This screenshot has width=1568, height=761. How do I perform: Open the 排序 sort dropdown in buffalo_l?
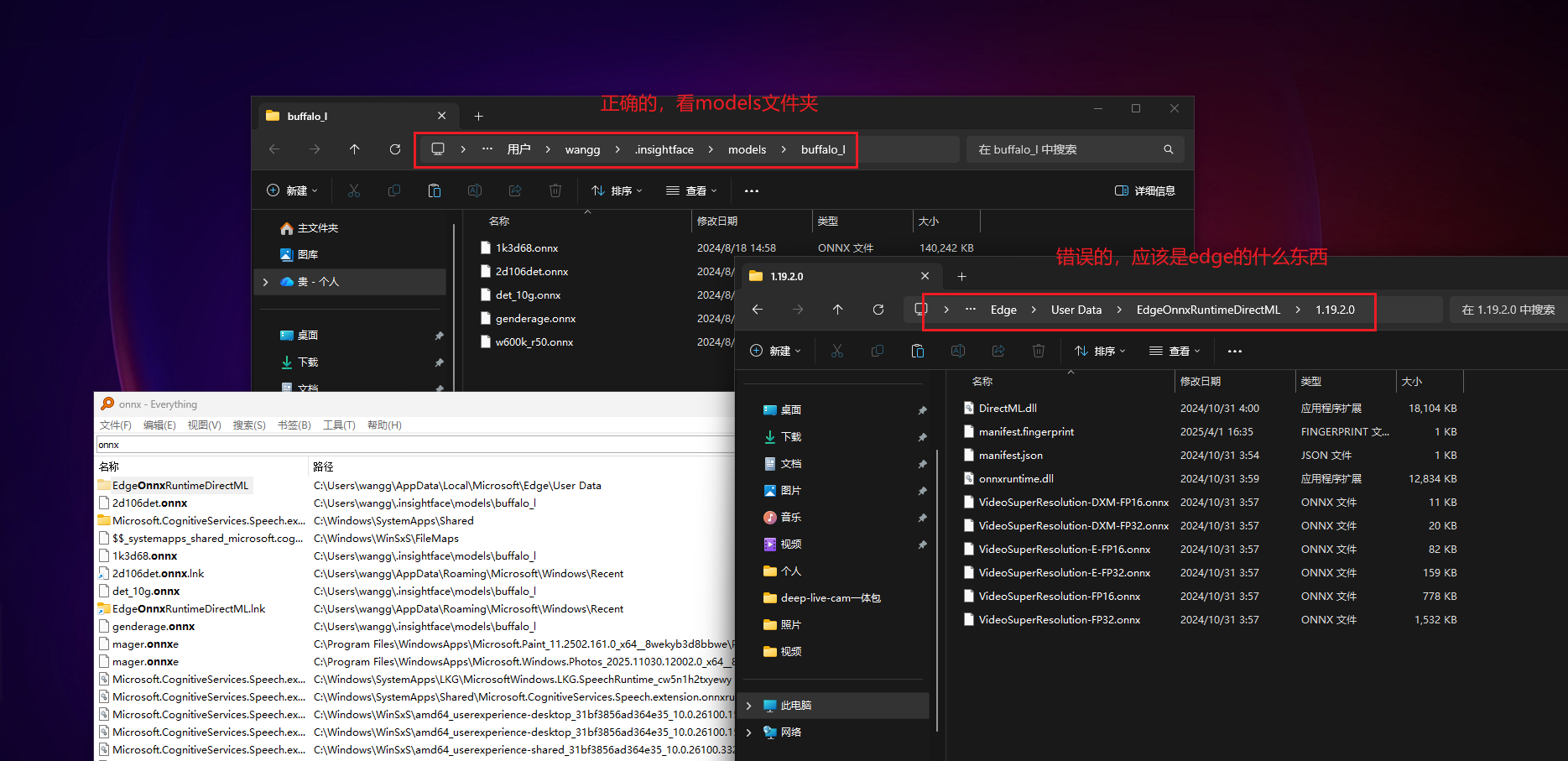point(617,190)
